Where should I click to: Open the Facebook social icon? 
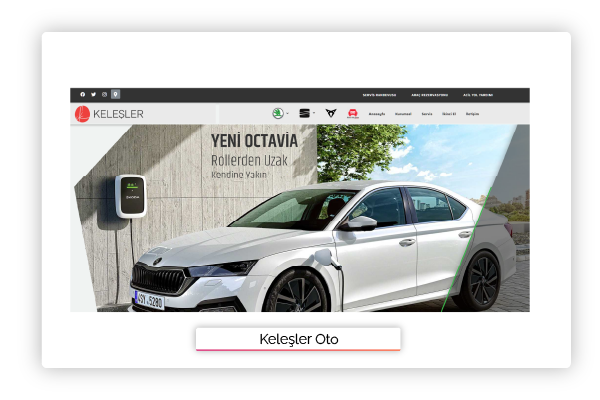[83, 95]
